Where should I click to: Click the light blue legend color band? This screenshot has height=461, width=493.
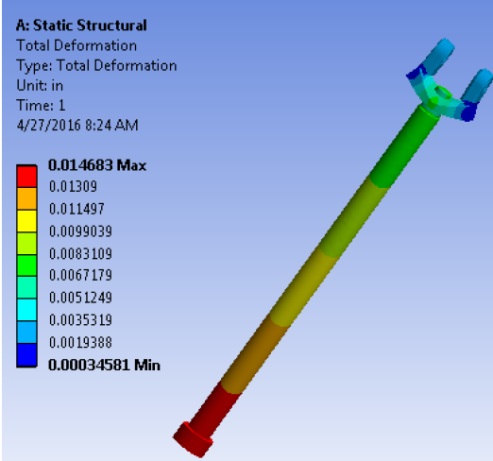[x=27, y=332]
